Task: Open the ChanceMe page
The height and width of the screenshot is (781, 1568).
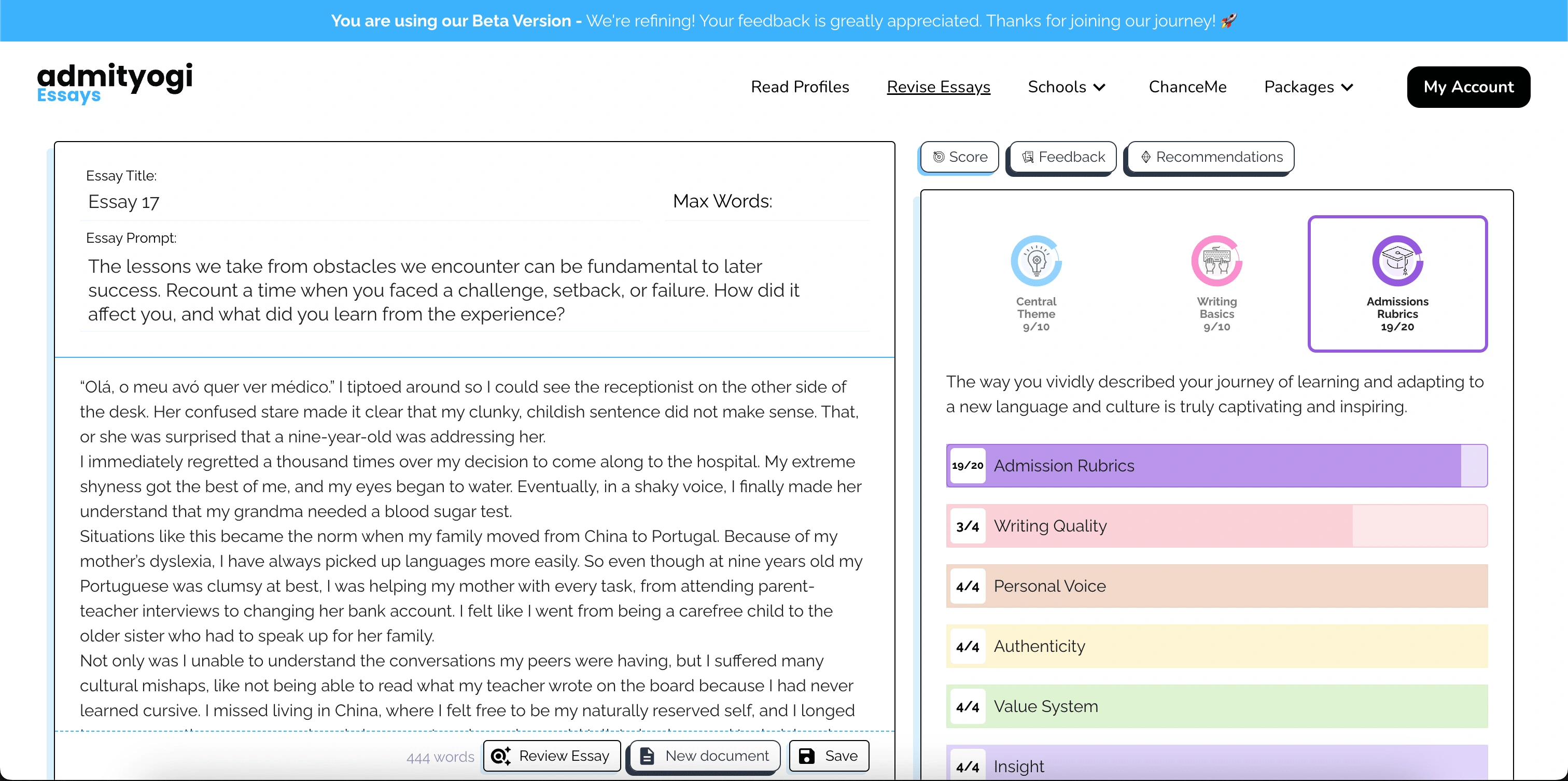Action: (x=1187, y=87)
